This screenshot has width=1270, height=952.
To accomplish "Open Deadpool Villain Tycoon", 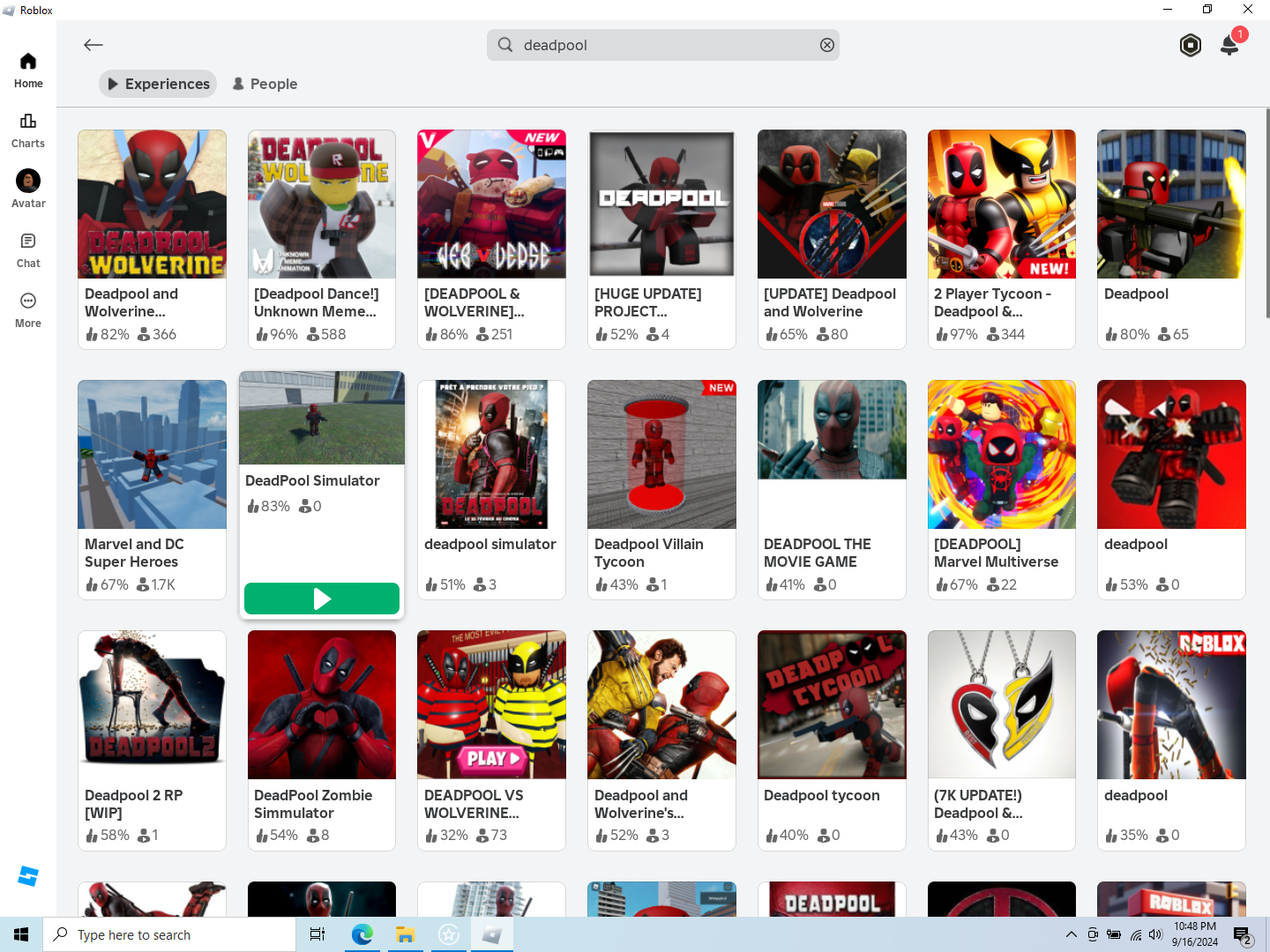I will [x=661, y=490].
